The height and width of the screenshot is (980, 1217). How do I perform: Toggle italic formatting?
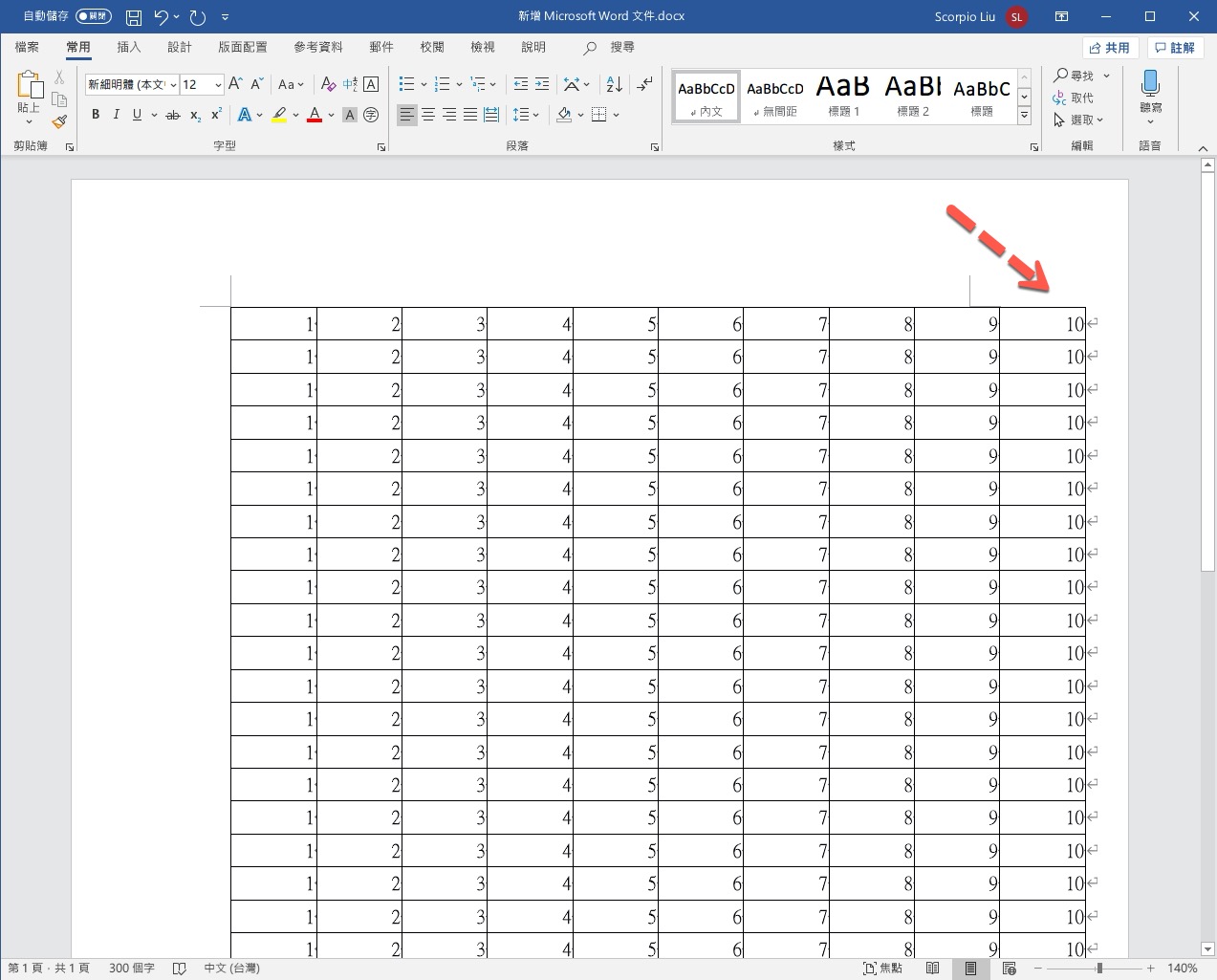tap(117, 115)
